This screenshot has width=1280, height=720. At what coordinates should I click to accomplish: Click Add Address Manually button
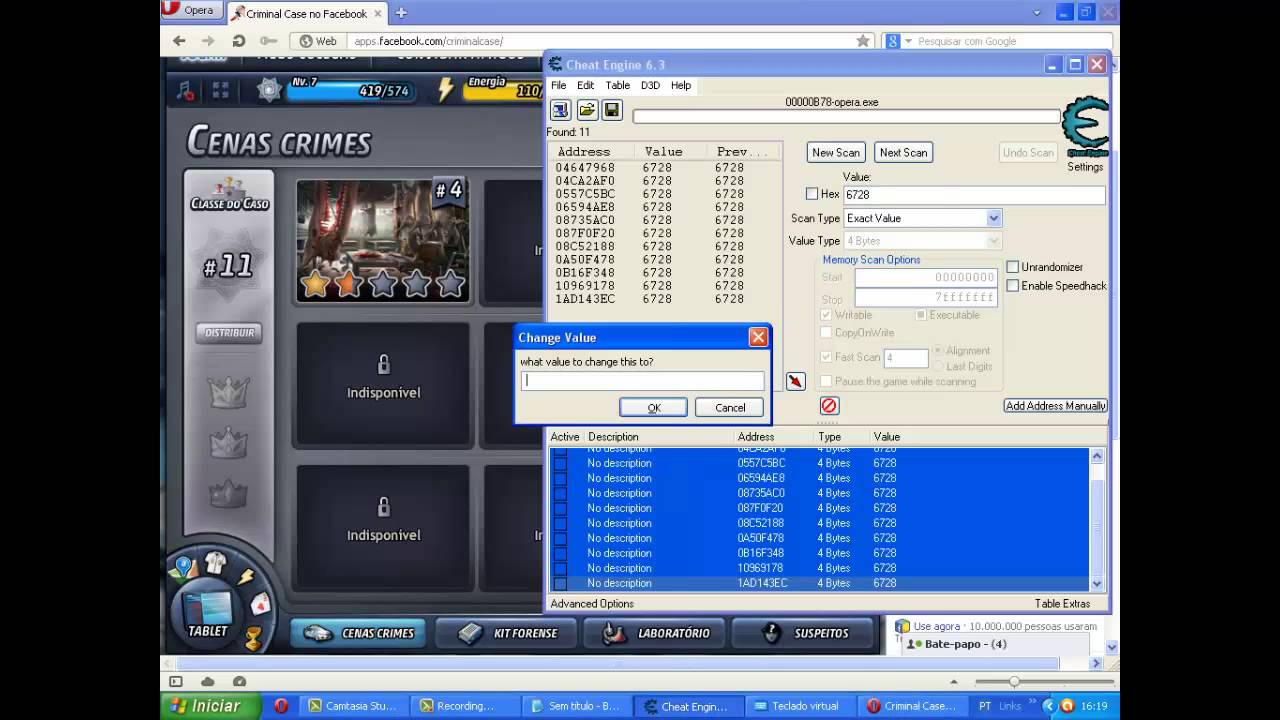[1055, 406]
